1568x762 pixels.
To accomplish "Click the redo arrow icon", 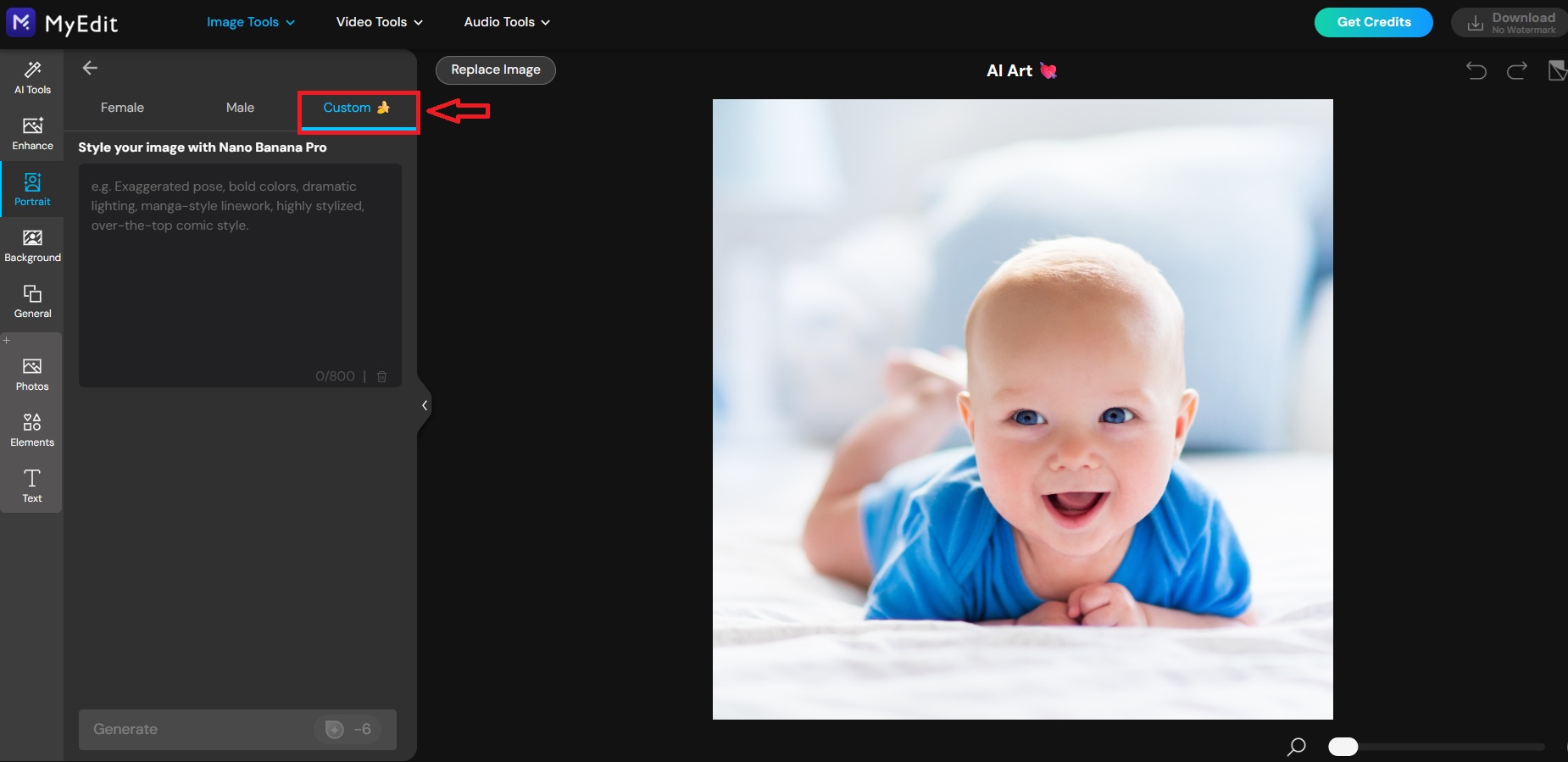I will point(1517,70).
